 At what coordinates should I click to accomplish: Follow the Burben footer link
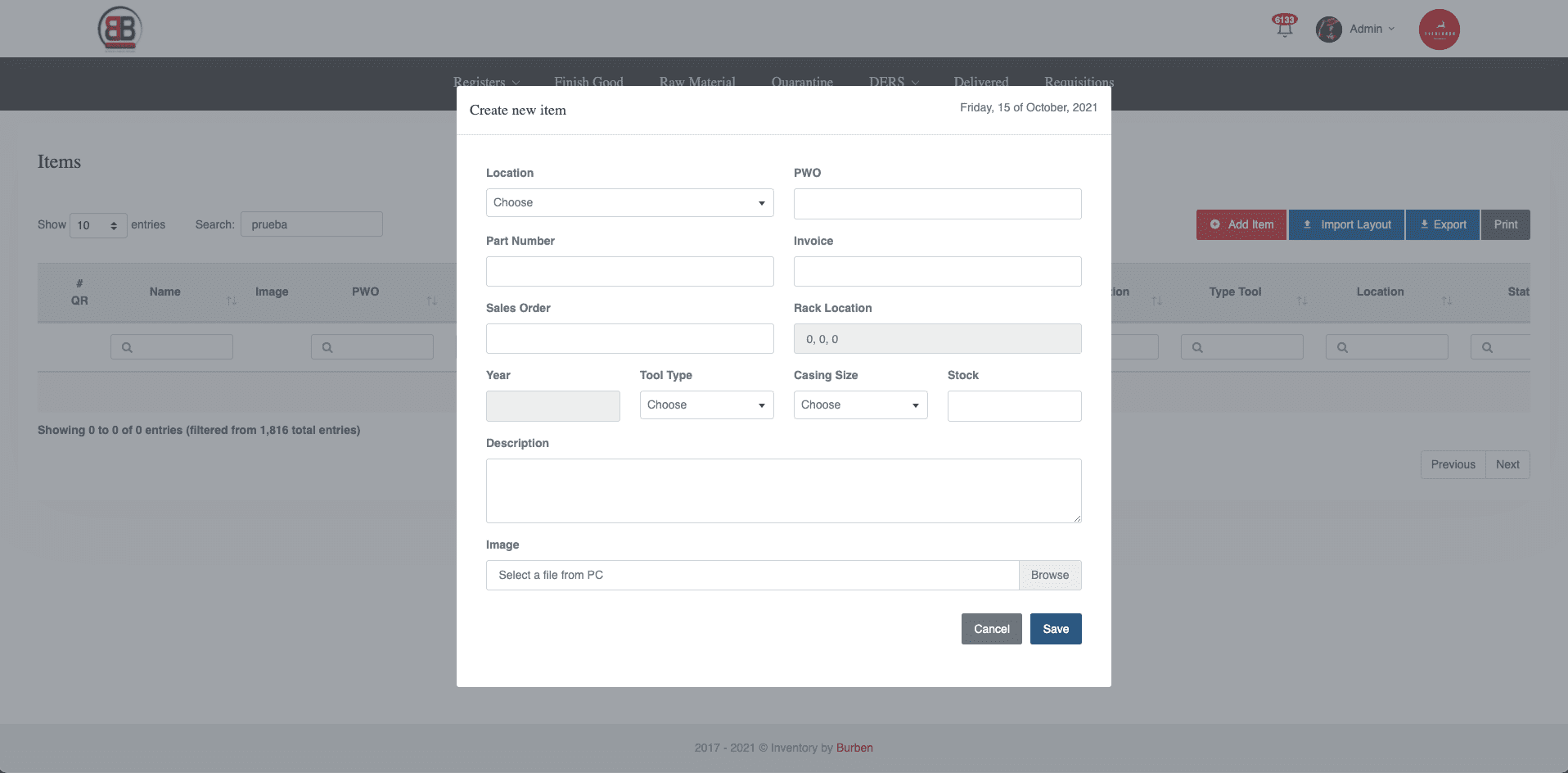854,748
